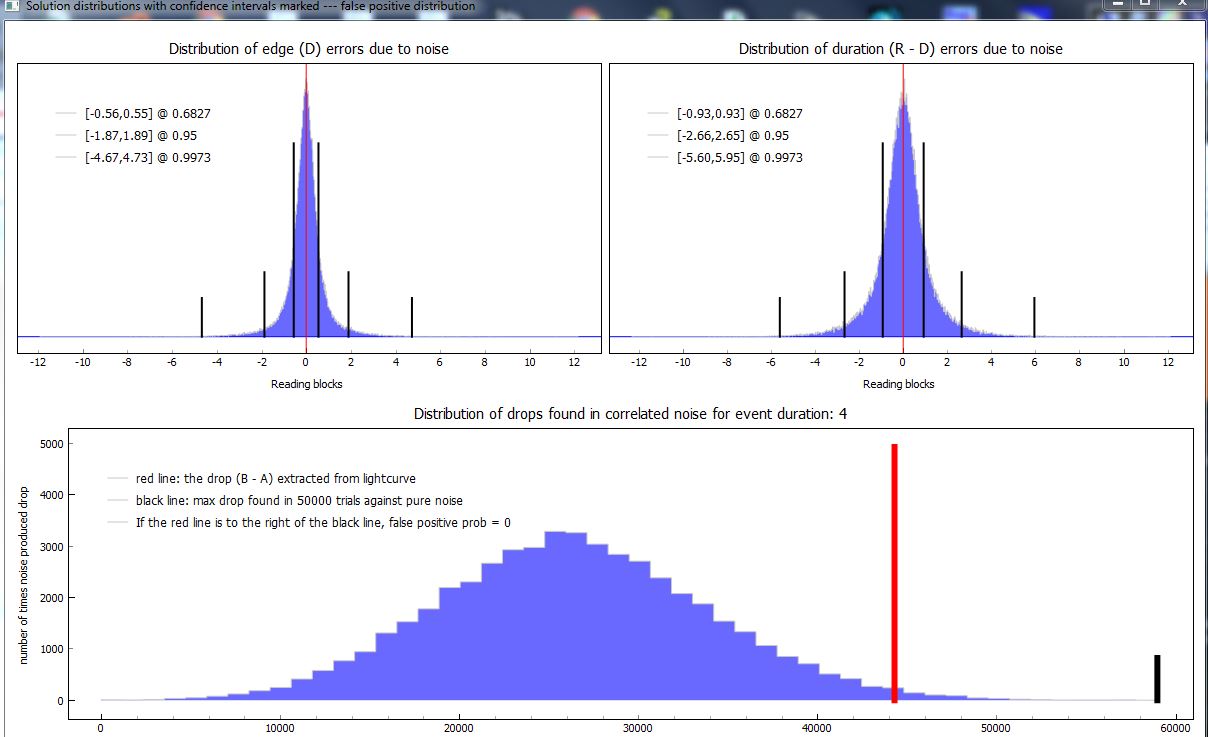1208x737 pixels.
Task: Select the [-0.56,0.55] @ 0.6827 legend entry
Action: pyautogui.click(x=147, y=114)
